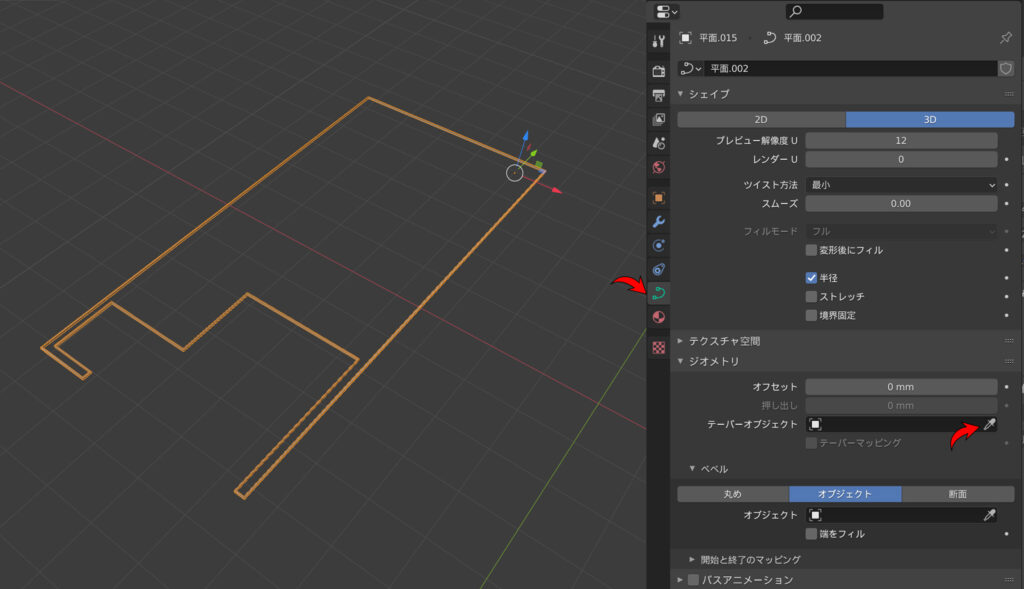
Task: Toggle fake user shield for 平面.002
Action: point(1006,69)
